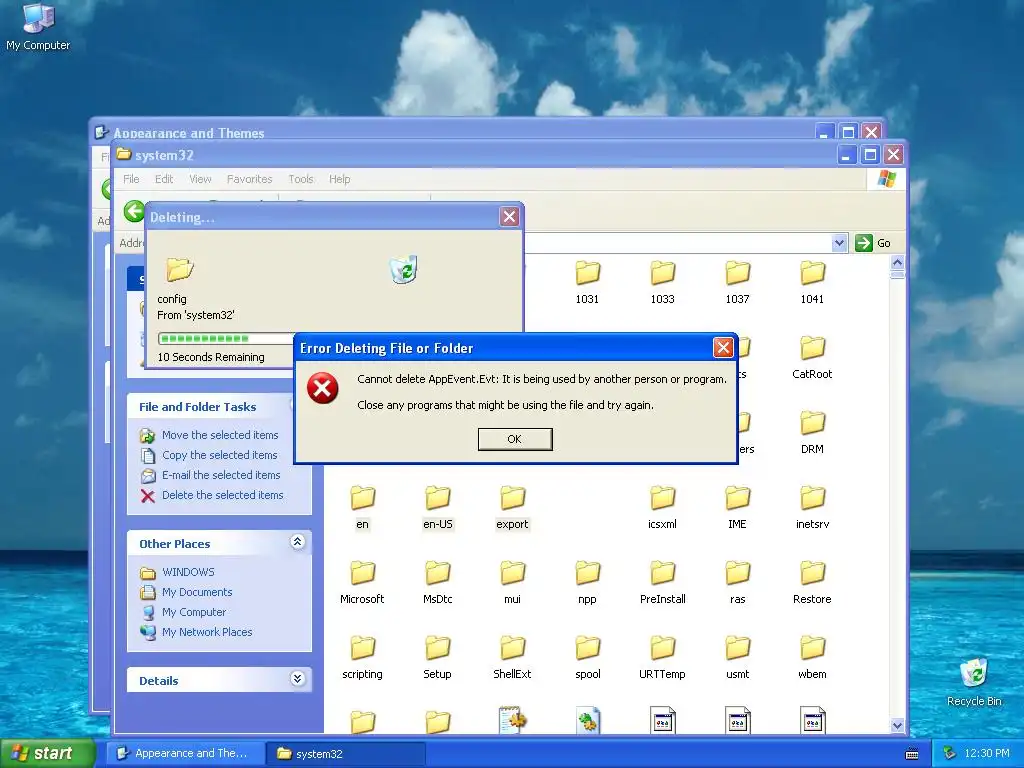Expand the Details panel

pyautogui.click(x=297, y=679)
